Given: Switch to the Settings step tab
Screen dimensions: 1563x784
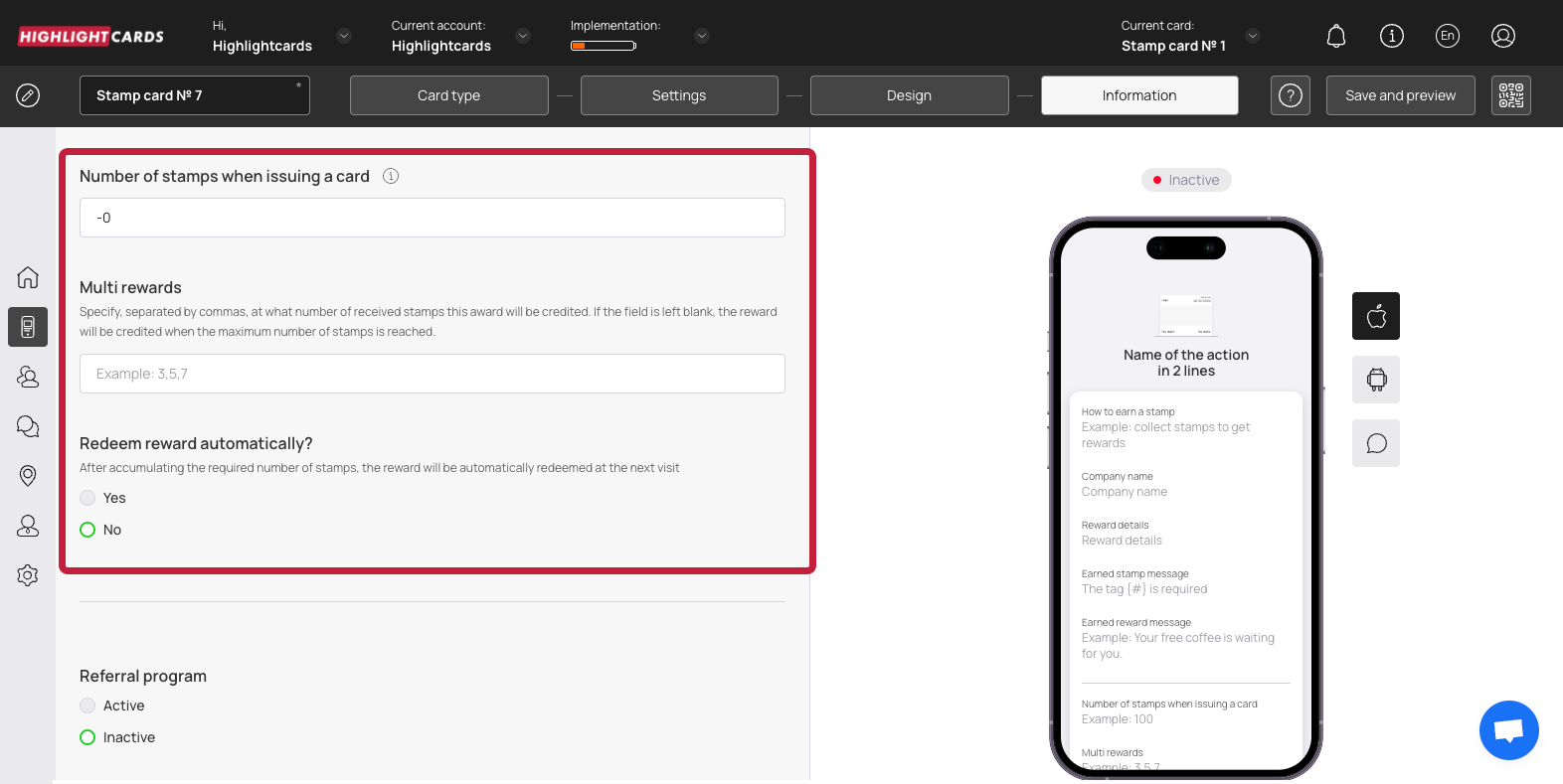Looking at the screenshot, I should (679, 95).
